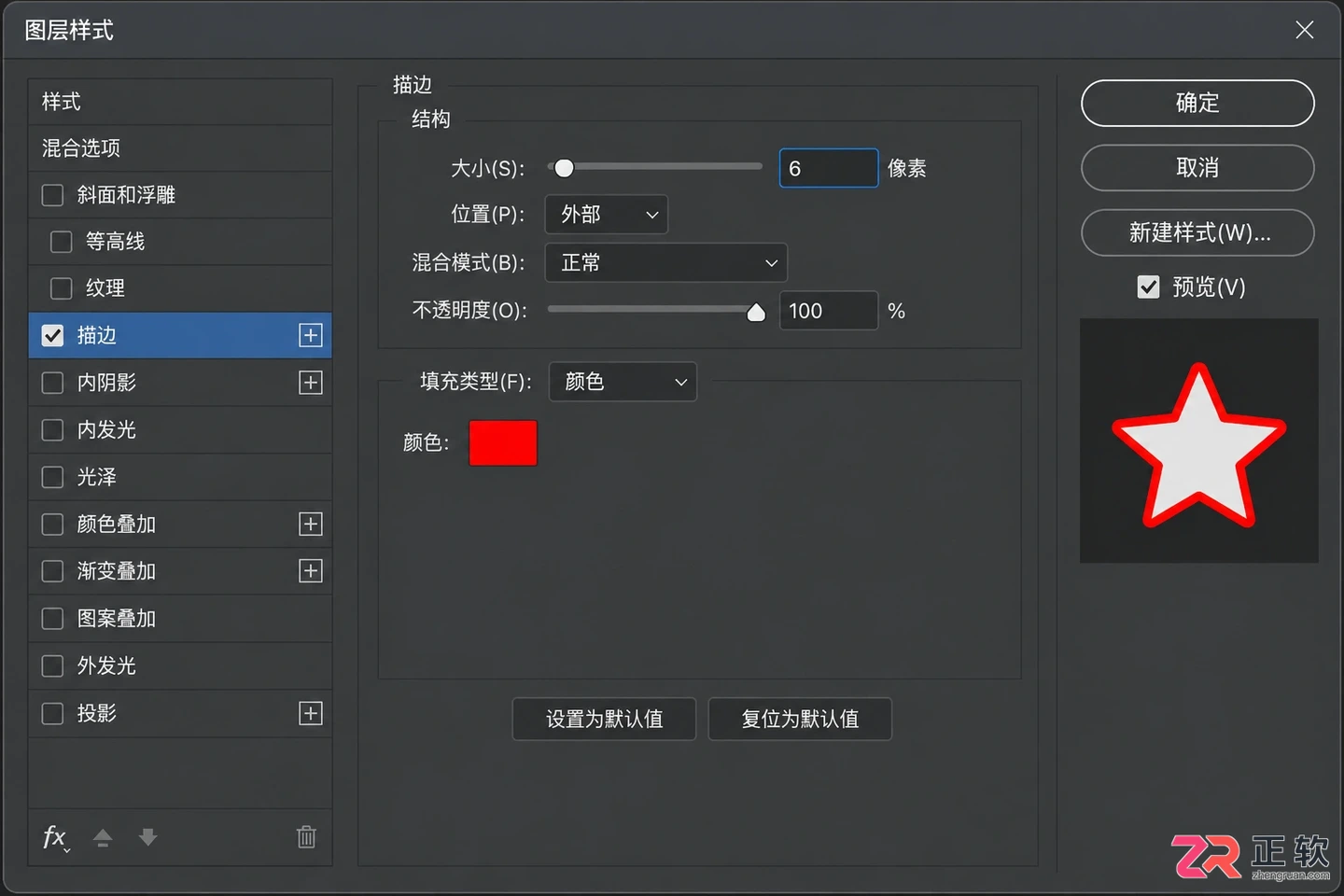Click the 不透明度(O) slider handle
The height and width of the screenshot is (896, 1344).
[x=756, y=312]
